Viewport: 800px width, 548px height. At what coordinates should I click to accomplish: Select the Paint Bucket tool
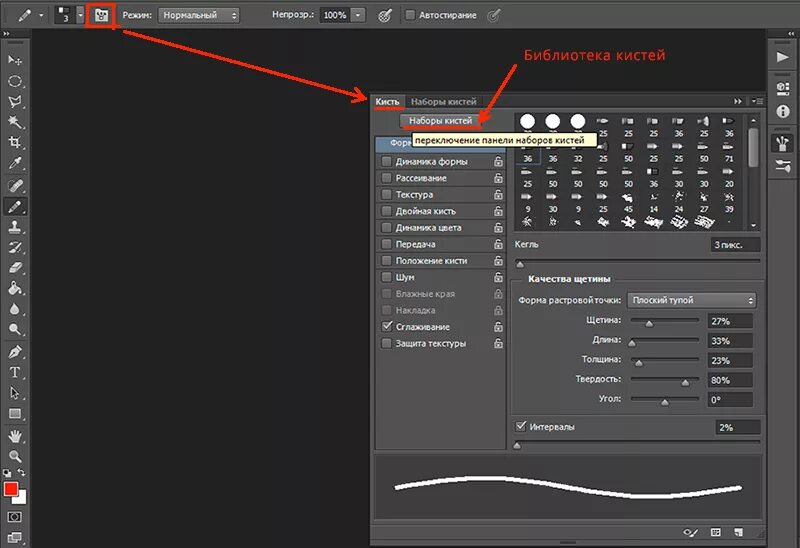click(x=15, y=288)
